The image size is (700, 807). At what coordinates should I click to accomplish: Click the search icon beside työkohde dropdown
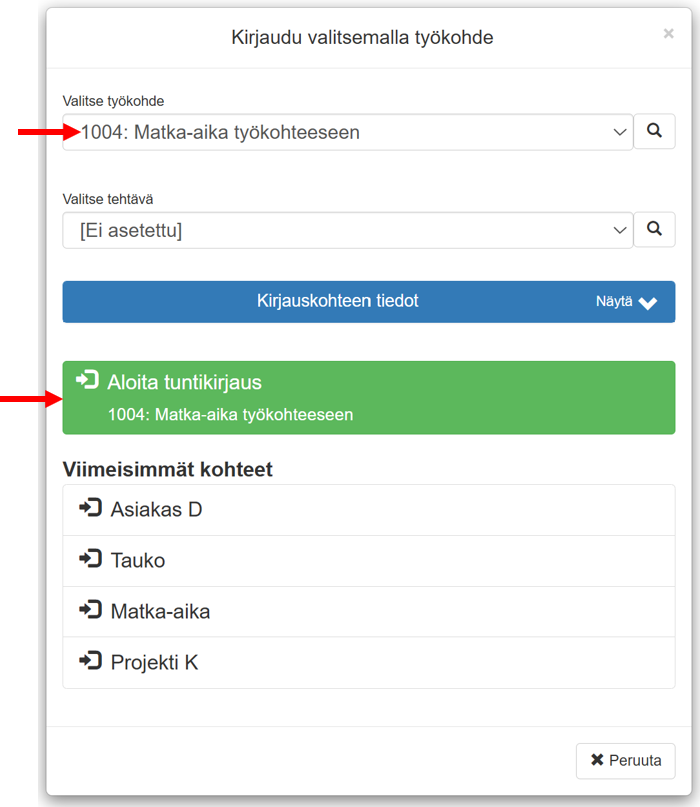pos(654,131)
